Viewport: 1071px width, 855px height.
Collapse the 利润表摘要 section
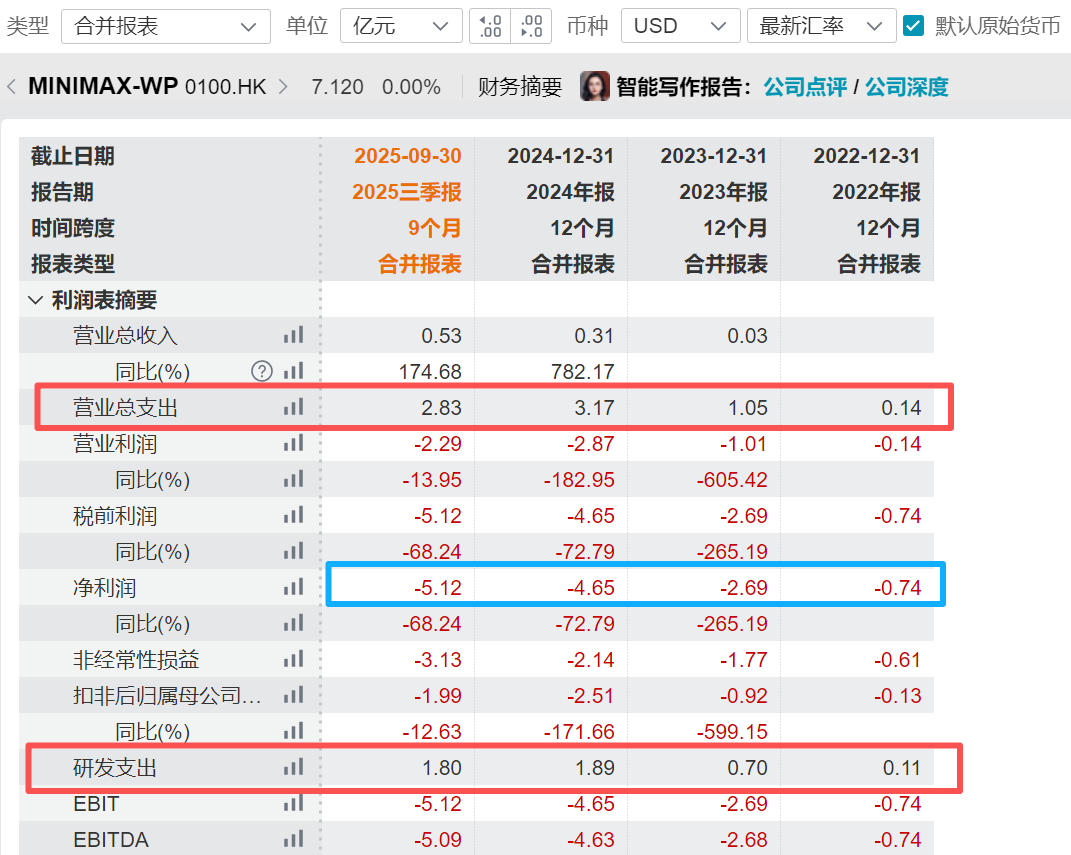(36, 300)
